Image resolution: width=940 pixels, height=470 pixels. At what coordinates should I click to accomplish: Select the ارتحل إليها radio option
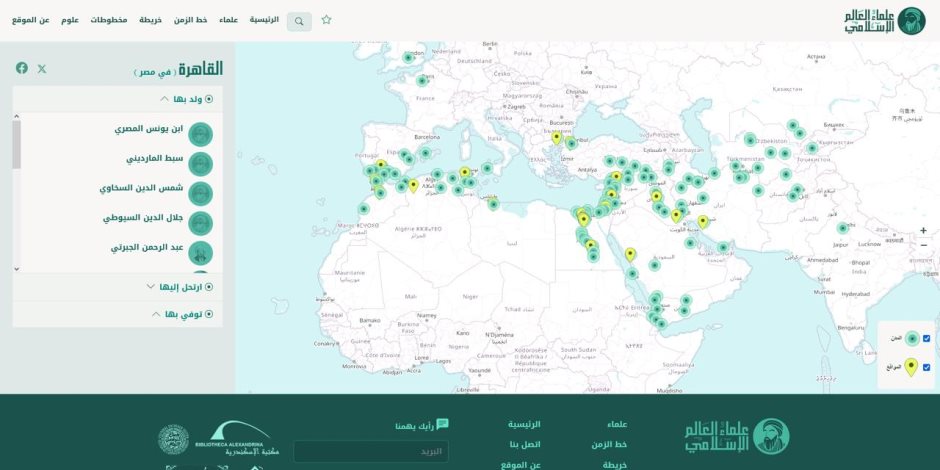(x=209, y=287)
